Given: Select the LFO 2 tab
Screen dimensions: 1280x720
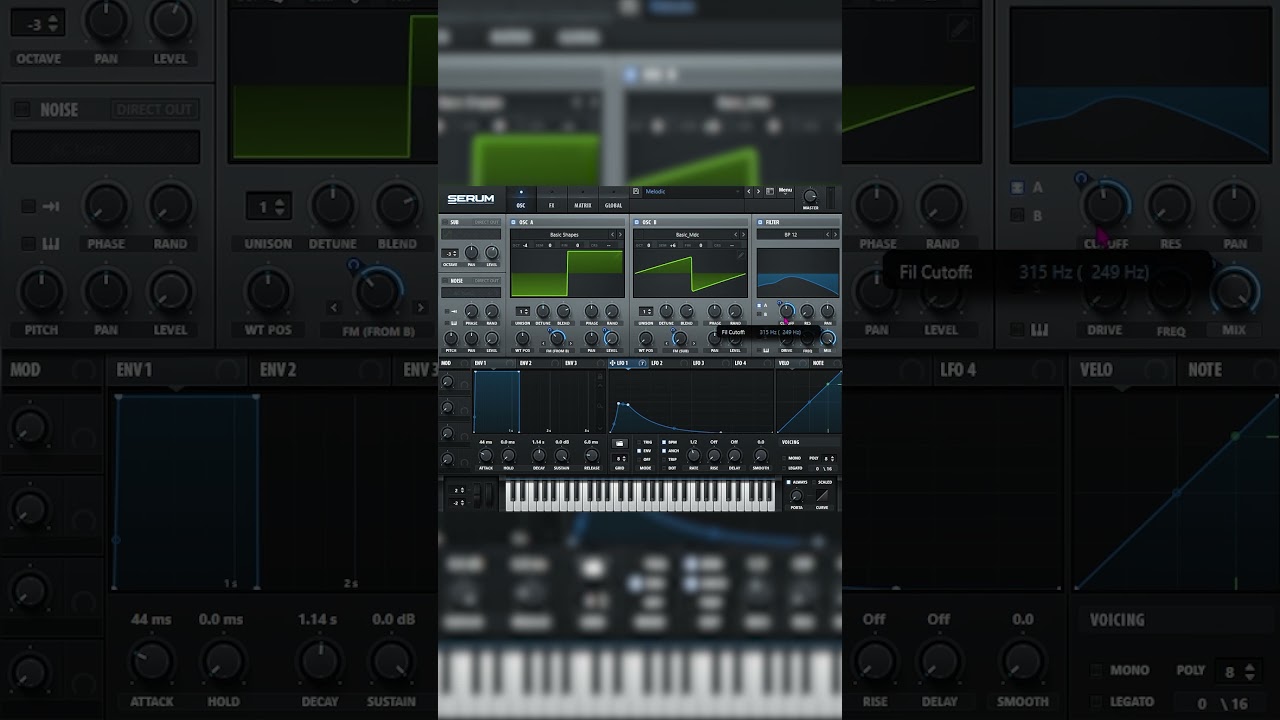Looking at the screenshot, I should 669,363.
